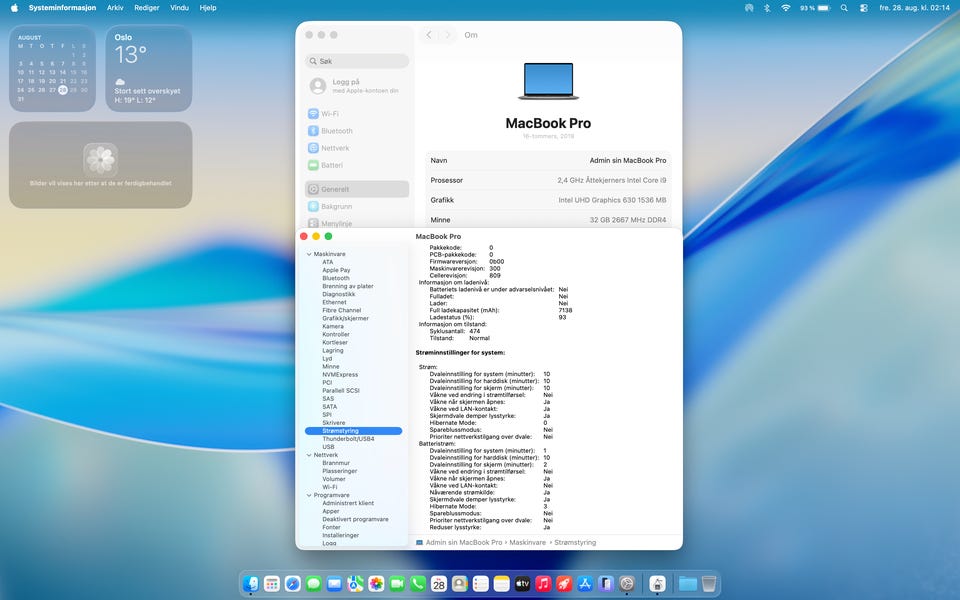Select Strømstyring in the hardware tree
The height and width of the screenshot is (600, 960).
(x=353, y=431)
